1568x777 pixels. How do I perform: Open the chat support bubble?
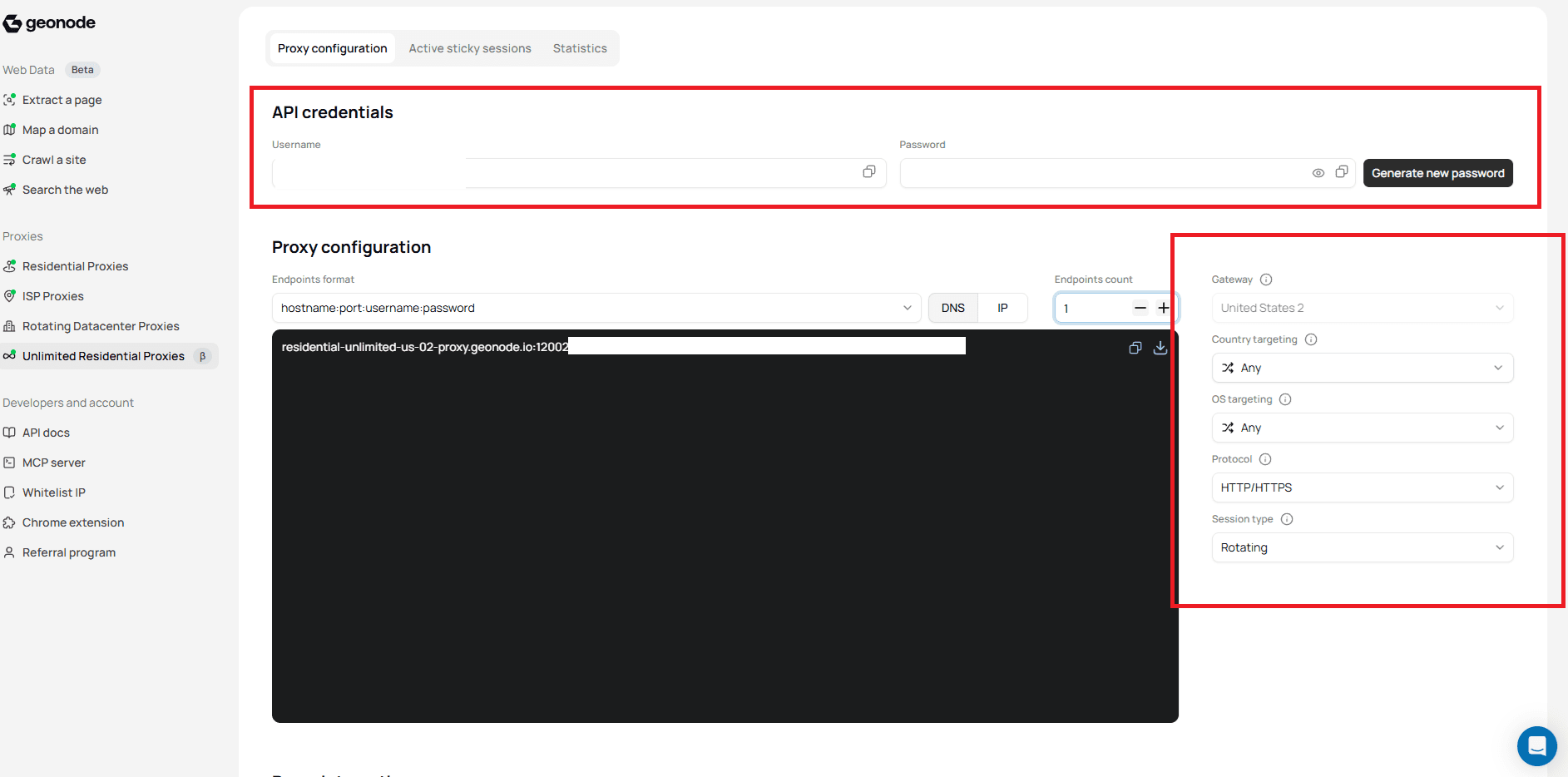click(1536, 745)
